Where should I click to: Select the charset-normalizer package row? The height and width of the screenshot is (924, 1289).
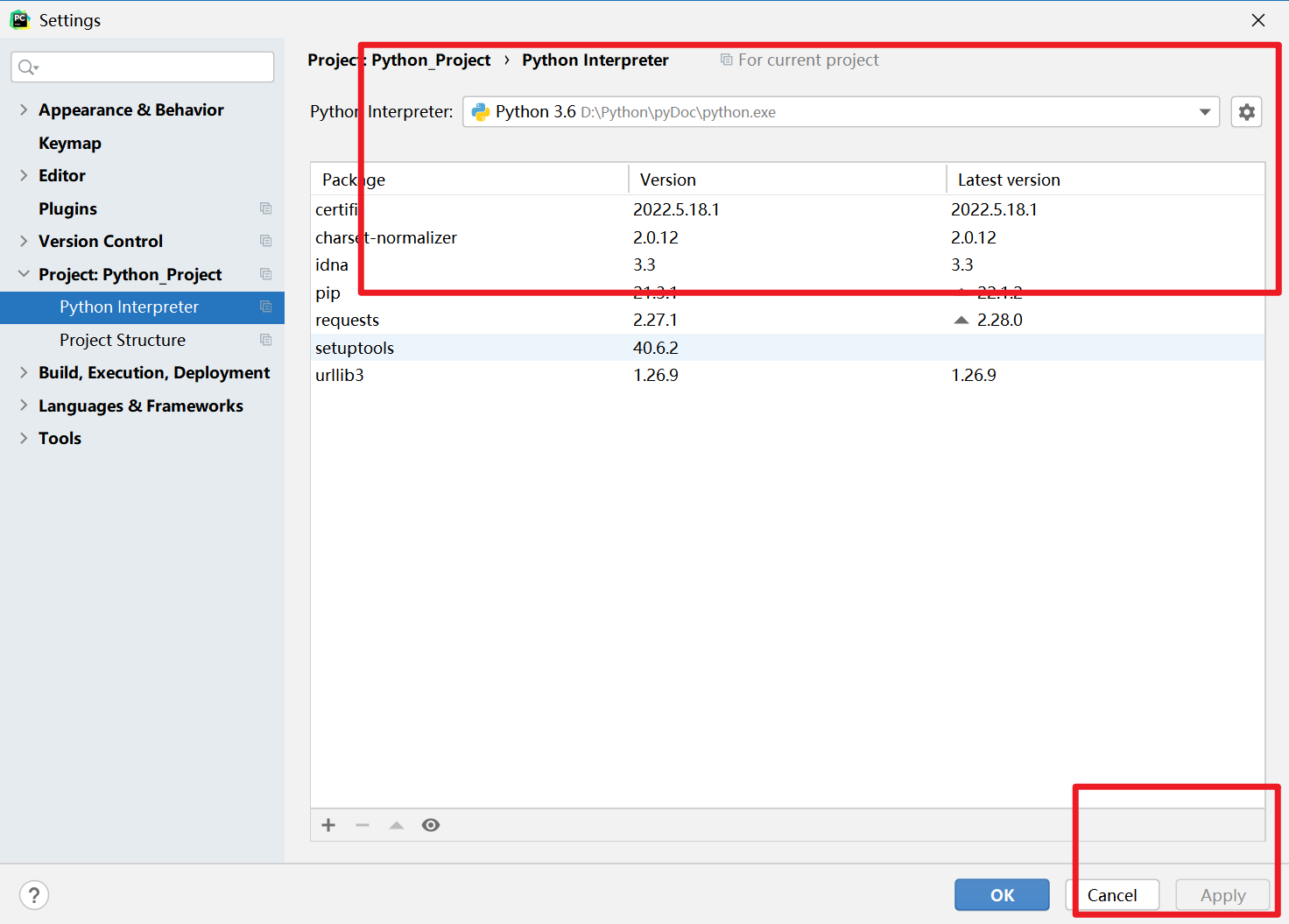coord(787,237)
